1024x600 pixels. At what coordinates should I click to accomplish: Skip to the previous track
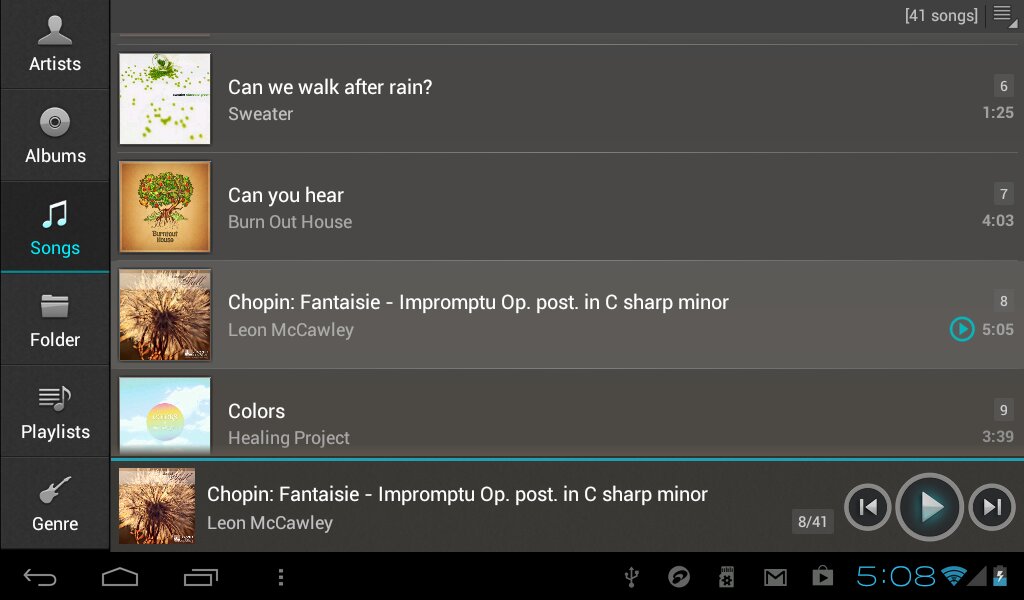pyautogui.click(x=868, y=507)
